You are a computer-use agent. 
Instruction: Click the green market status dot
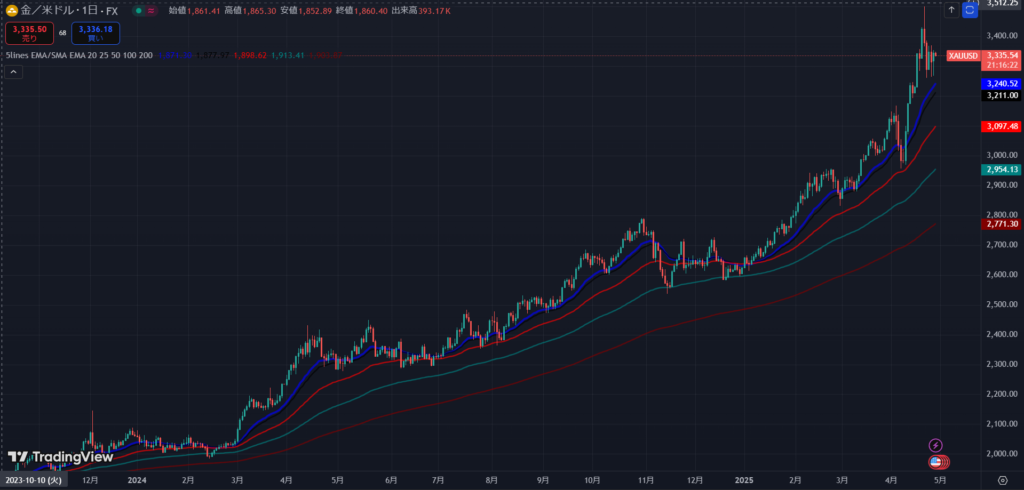pos(140,11)
